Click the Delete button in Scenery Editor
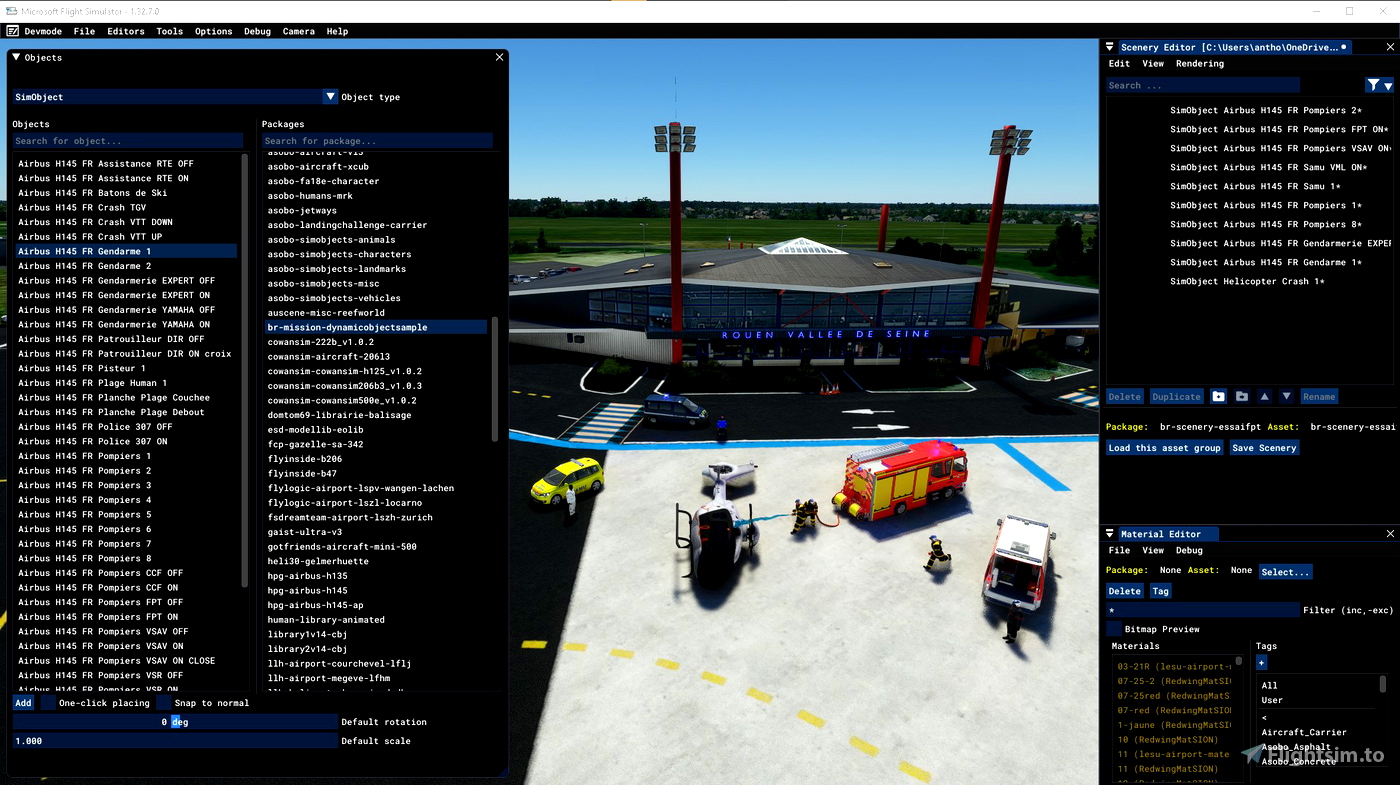The image size is (1400, 785). [1124, 397]
